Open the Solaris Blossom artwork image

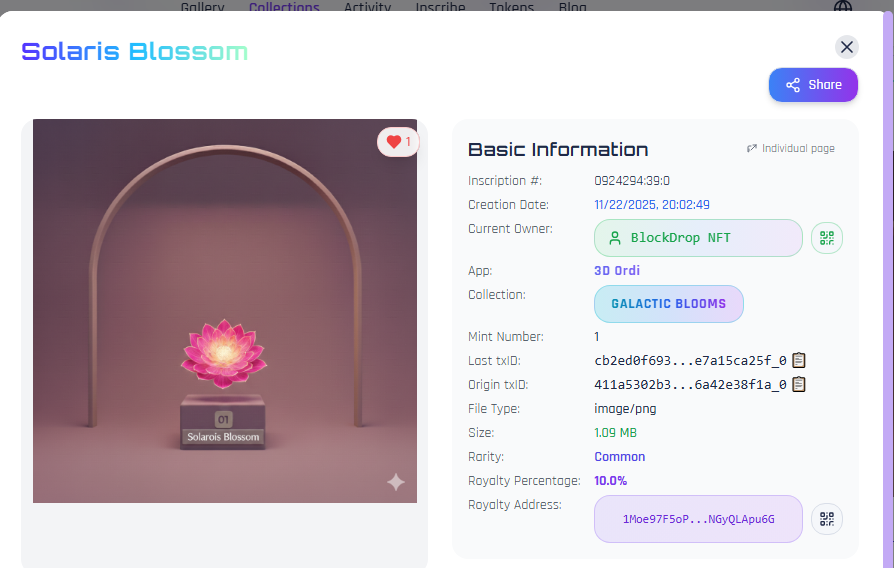point(225,311)
